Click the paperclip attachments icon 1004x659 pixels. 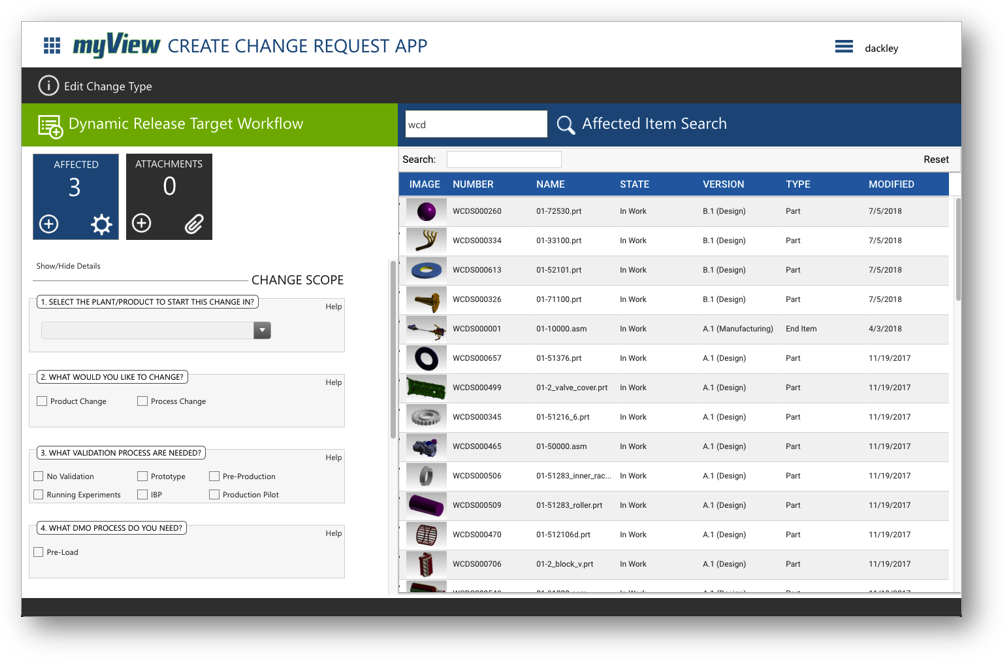click(x=194, y=224)
